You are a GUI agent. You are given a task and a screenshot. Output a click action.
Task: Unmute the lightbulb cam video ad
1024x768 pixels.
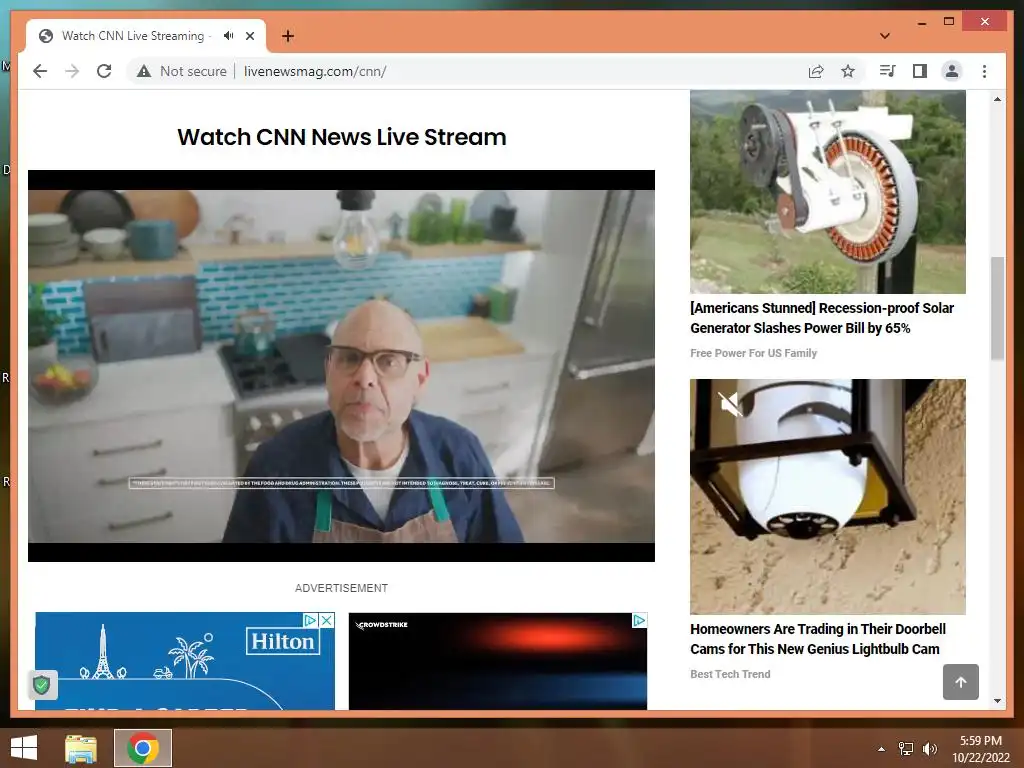point(730,404)
